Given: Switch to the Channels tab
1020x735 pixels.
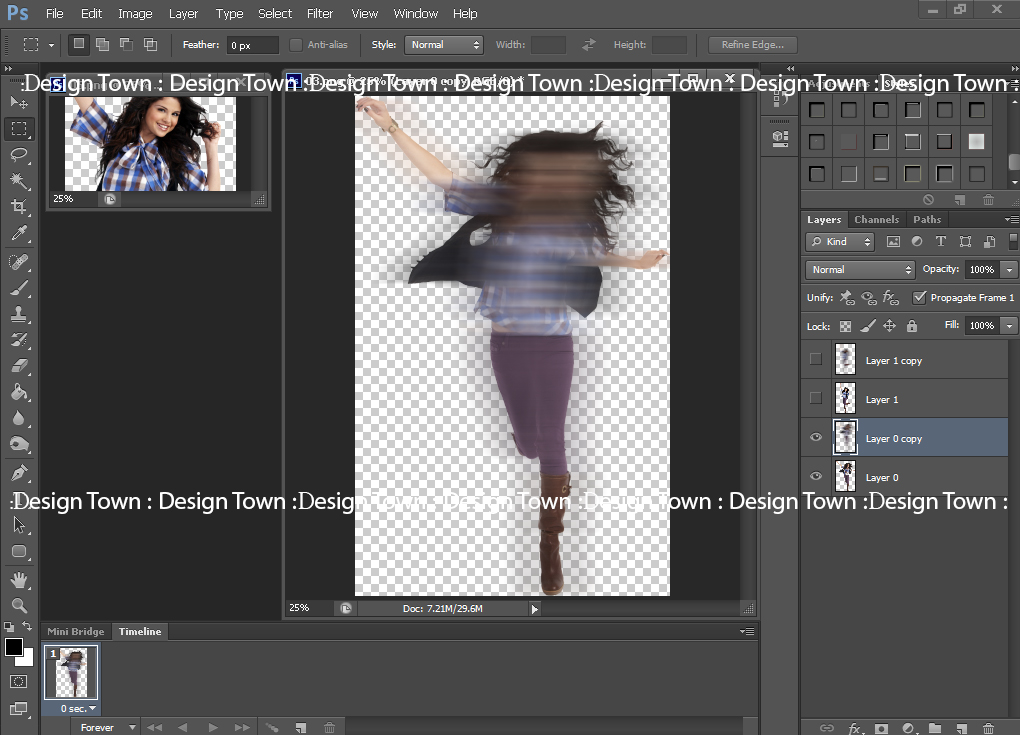Looking at the screenshot, I should [x=876, y=220].
